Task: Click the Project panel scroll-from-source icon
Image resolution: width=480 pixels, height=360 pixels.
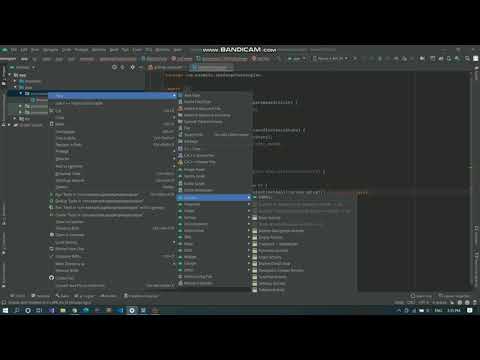Action: pyautogui.click(x=114, y=67)
